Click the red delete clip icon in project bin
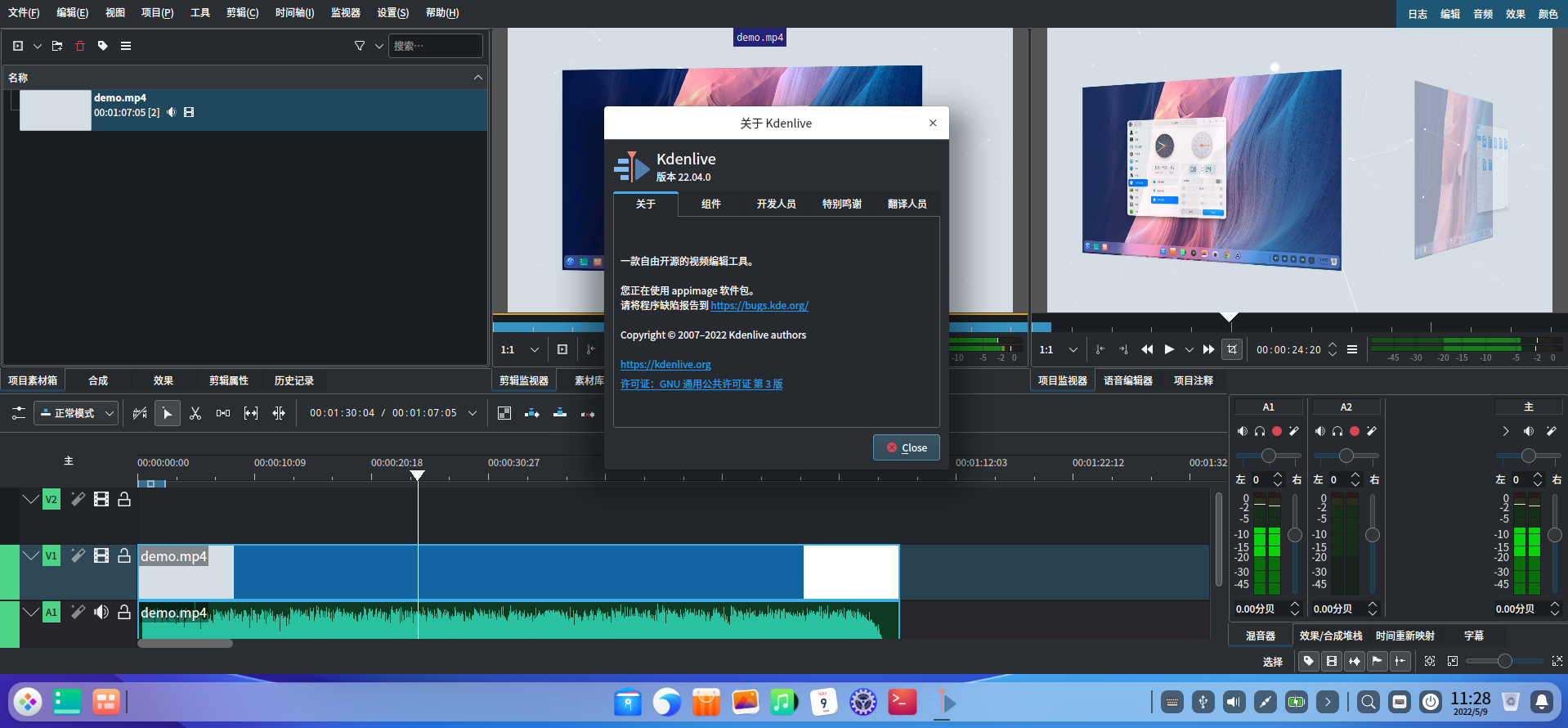 click(80, 46)
